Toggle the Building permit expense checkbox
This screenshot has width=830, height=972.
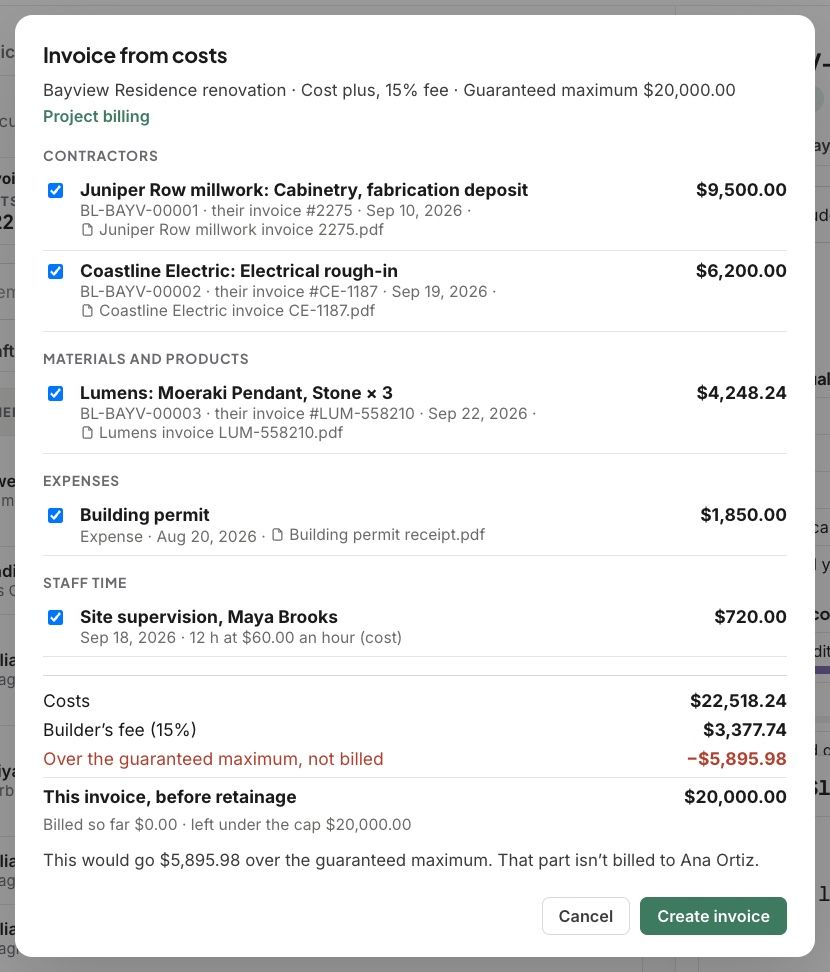(x=56, y=516)
